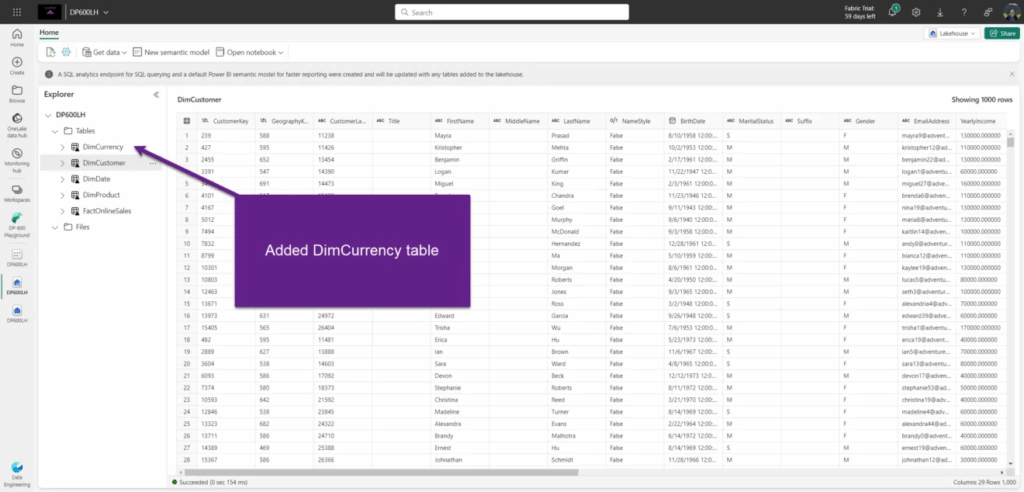1024x492 pixels.
Task: Select the FactOnlineSales table
Action: [107, 211]
